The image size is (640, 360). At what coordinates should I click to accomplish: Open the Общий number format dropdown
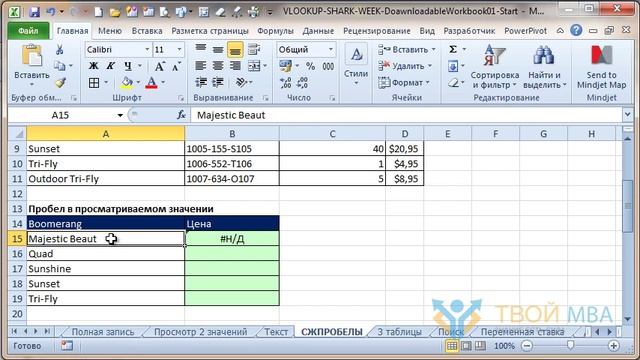(x=330, y=49)
